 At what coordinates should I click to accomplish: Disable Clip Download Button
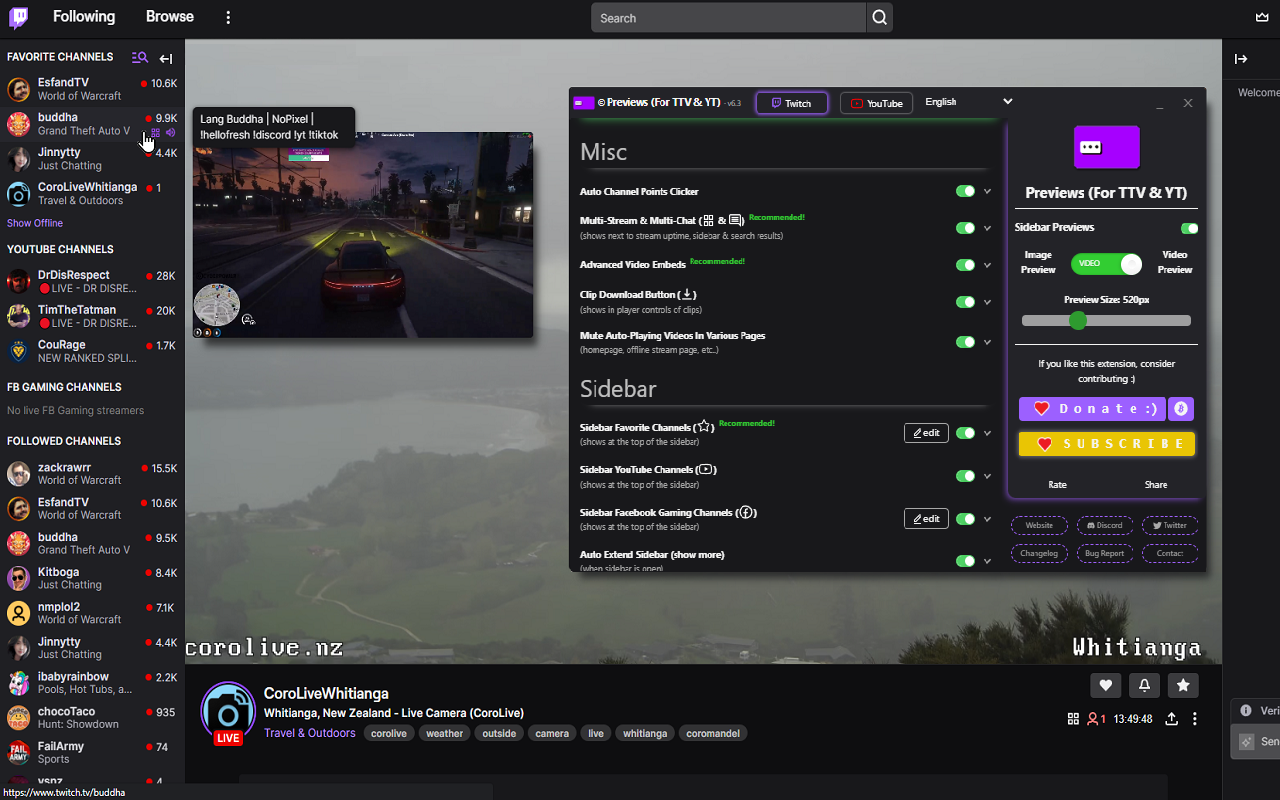[x=963, y=301]
